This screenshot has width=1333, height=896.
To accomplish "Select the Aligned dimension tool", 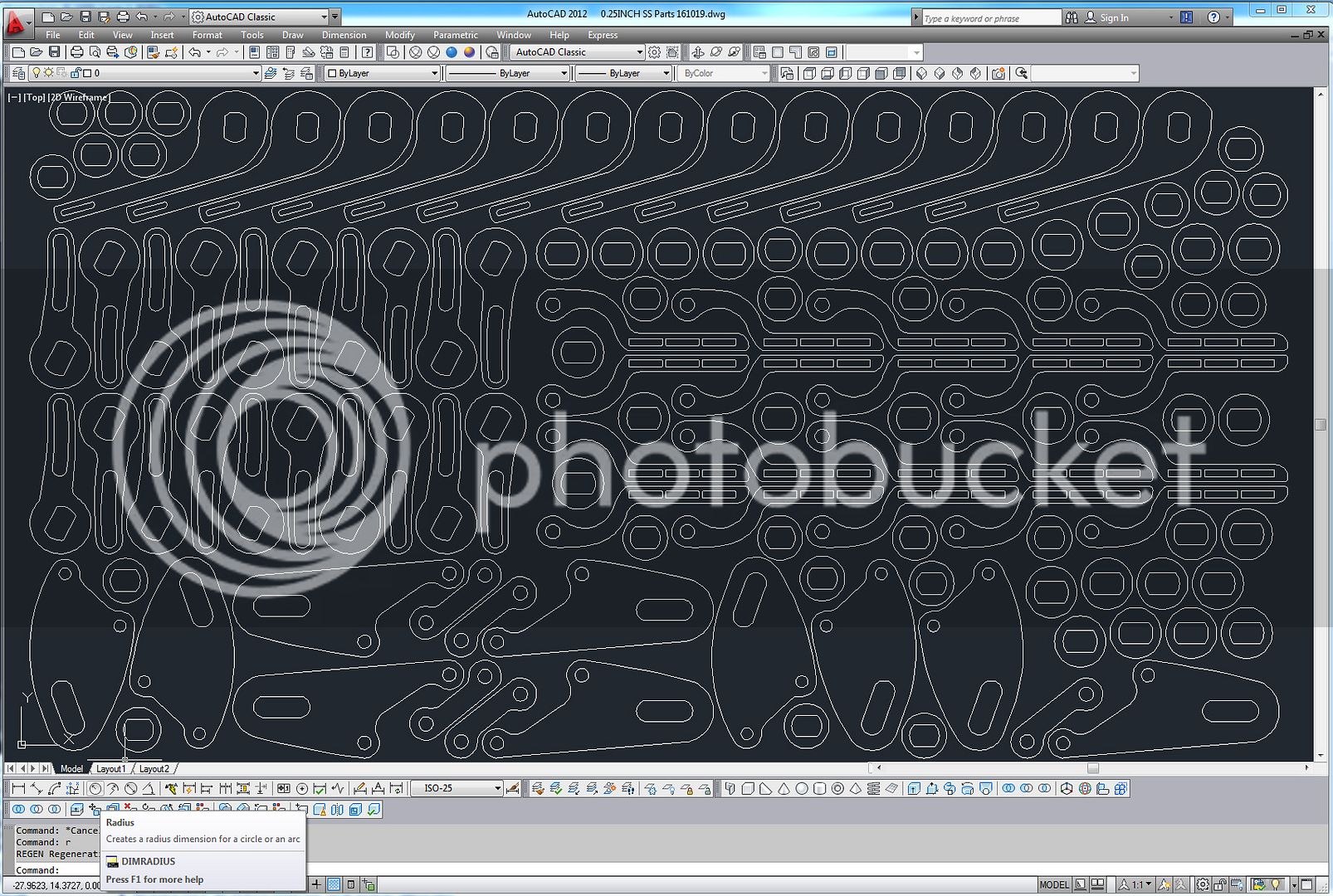I will (x=37, y=788).
